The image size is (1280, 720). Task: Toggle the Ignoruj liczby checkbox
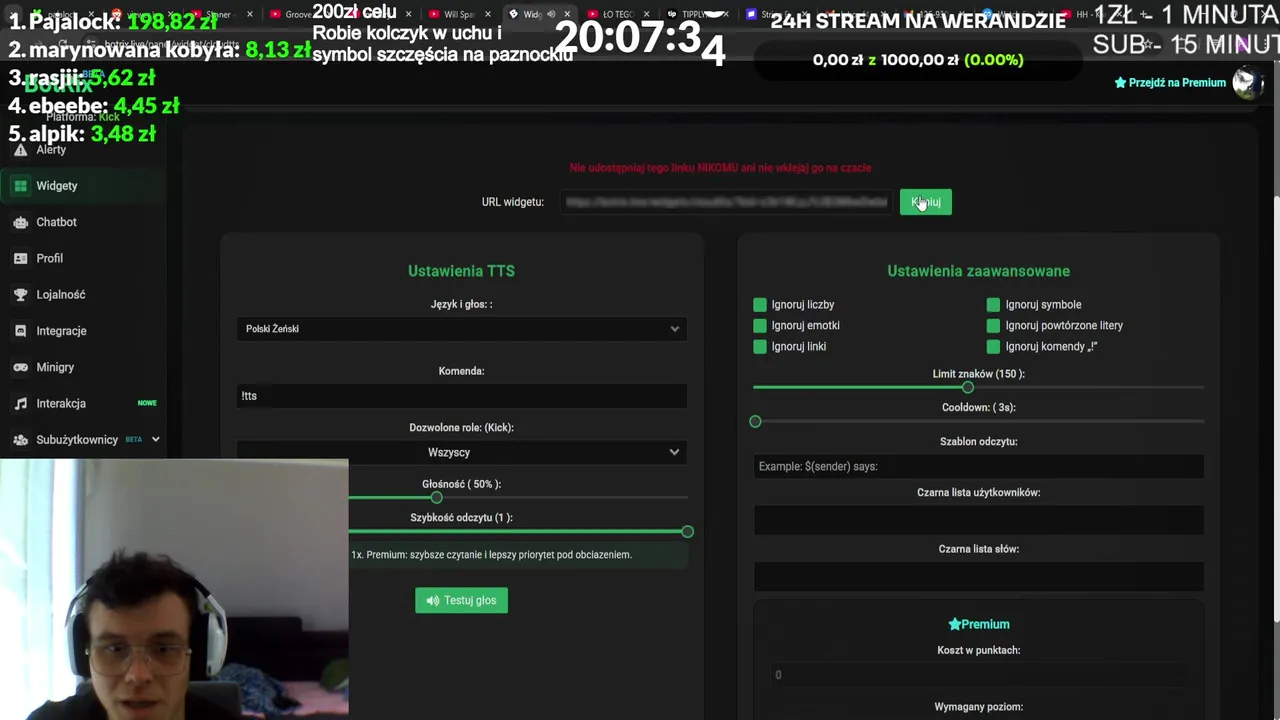[x=760, y=305]
